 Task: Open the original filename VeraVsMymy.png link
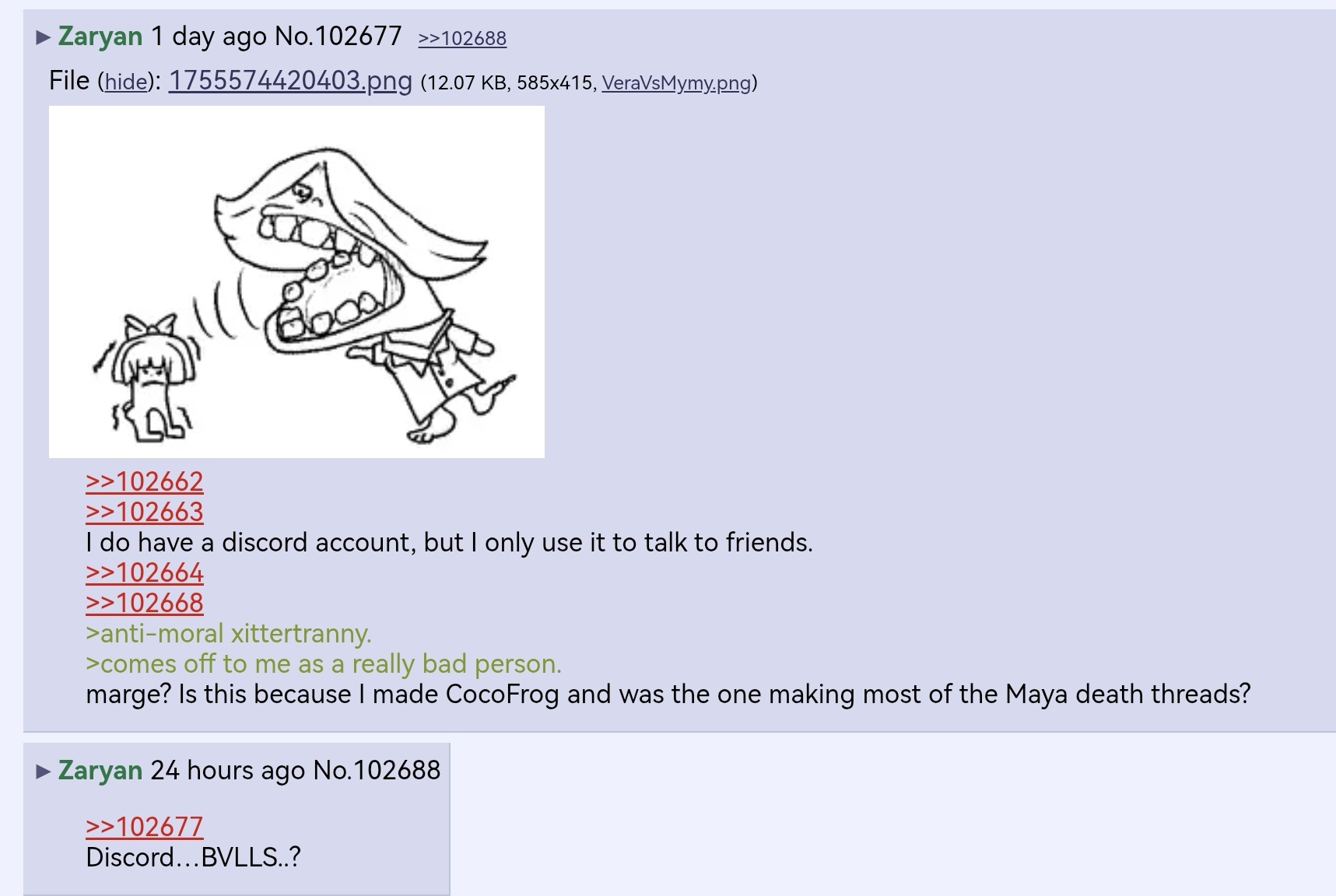pyautogui.click(x=676, y=82)
